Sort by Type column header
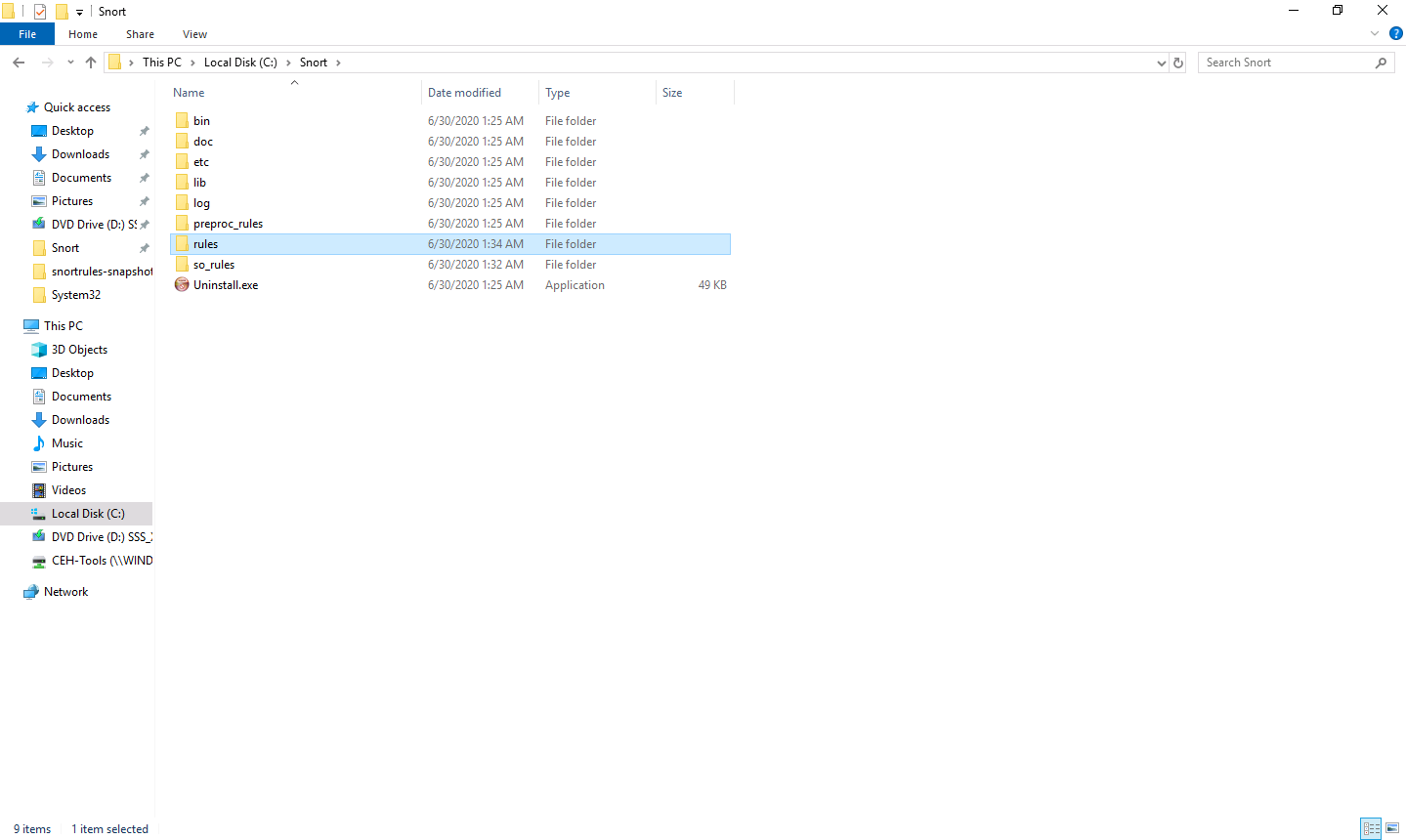 (x=558, y=93)
